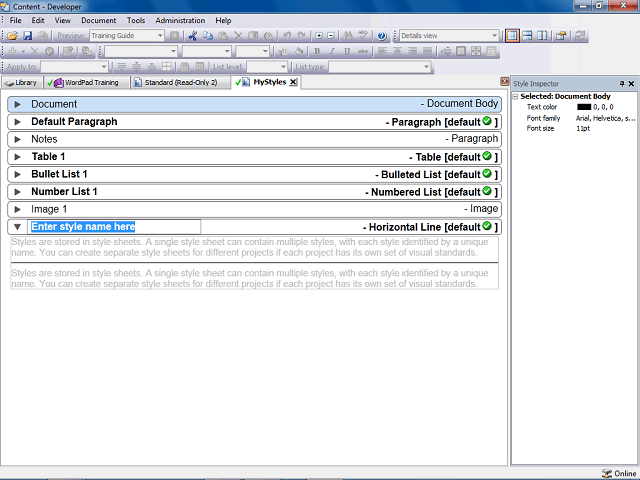Click the Font size 11pt value
640x480 pixels.
583,129
